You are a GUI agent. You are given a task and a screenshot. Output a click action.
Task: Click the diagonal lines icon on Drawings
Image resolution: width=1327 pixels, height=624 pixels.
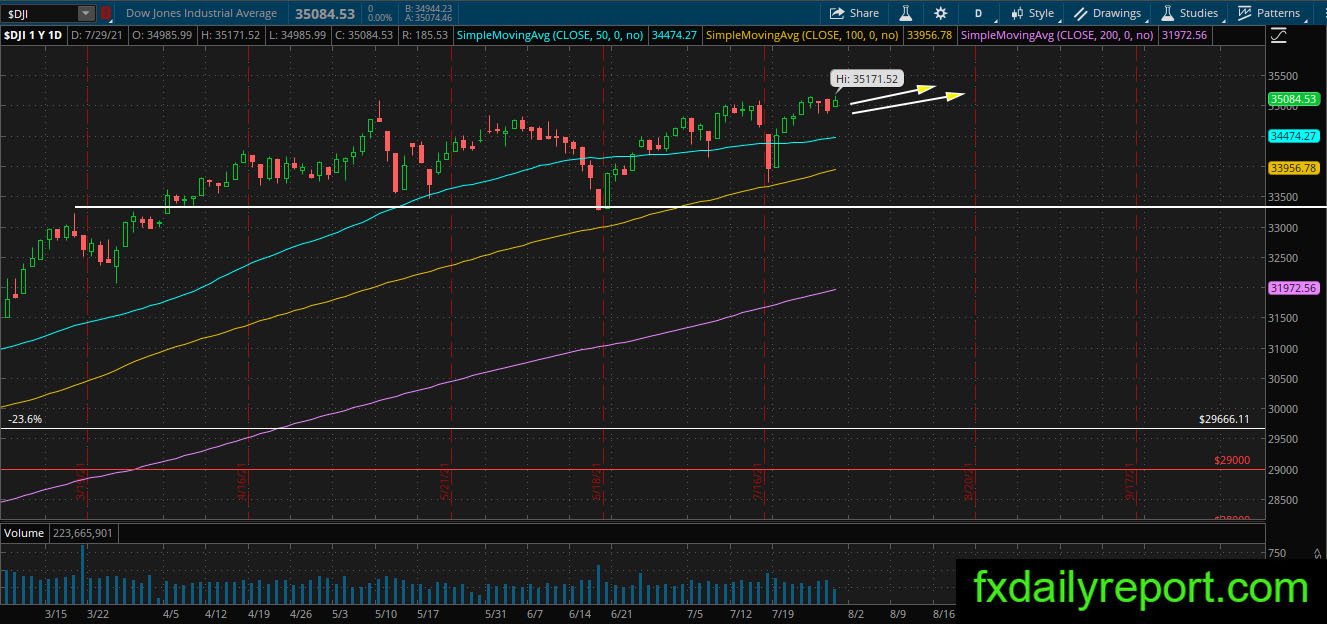click(x=1081, y=13)
